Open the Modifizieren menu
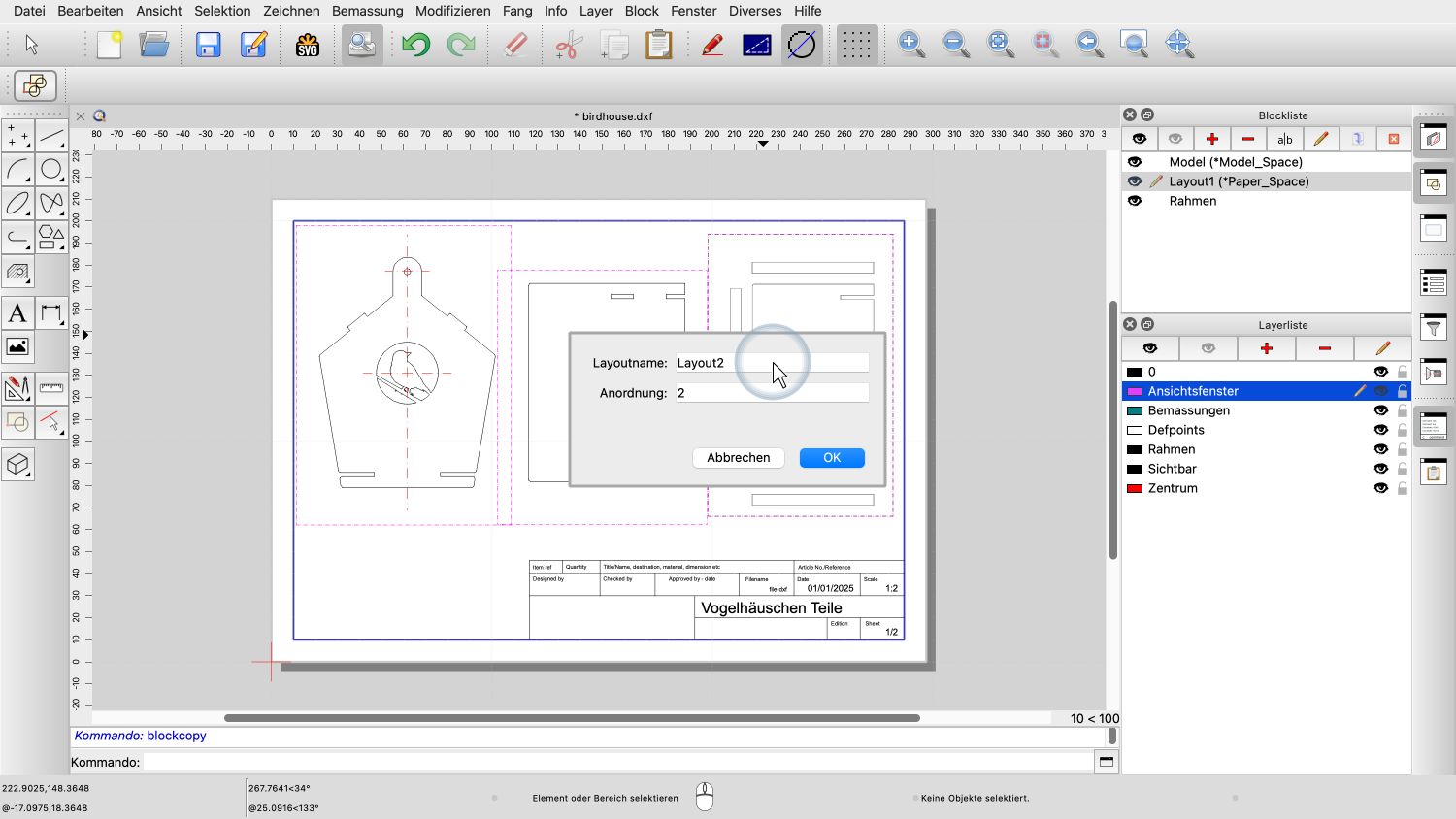This screenshot has height=819, width=1456. [x=452, y=11]
